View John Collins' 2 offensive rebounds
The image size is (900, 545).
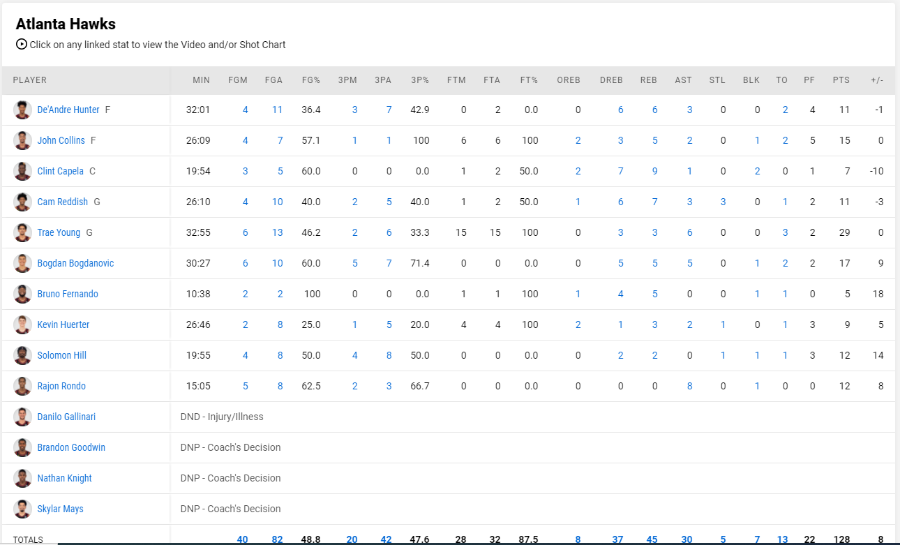tap(578, 141)
